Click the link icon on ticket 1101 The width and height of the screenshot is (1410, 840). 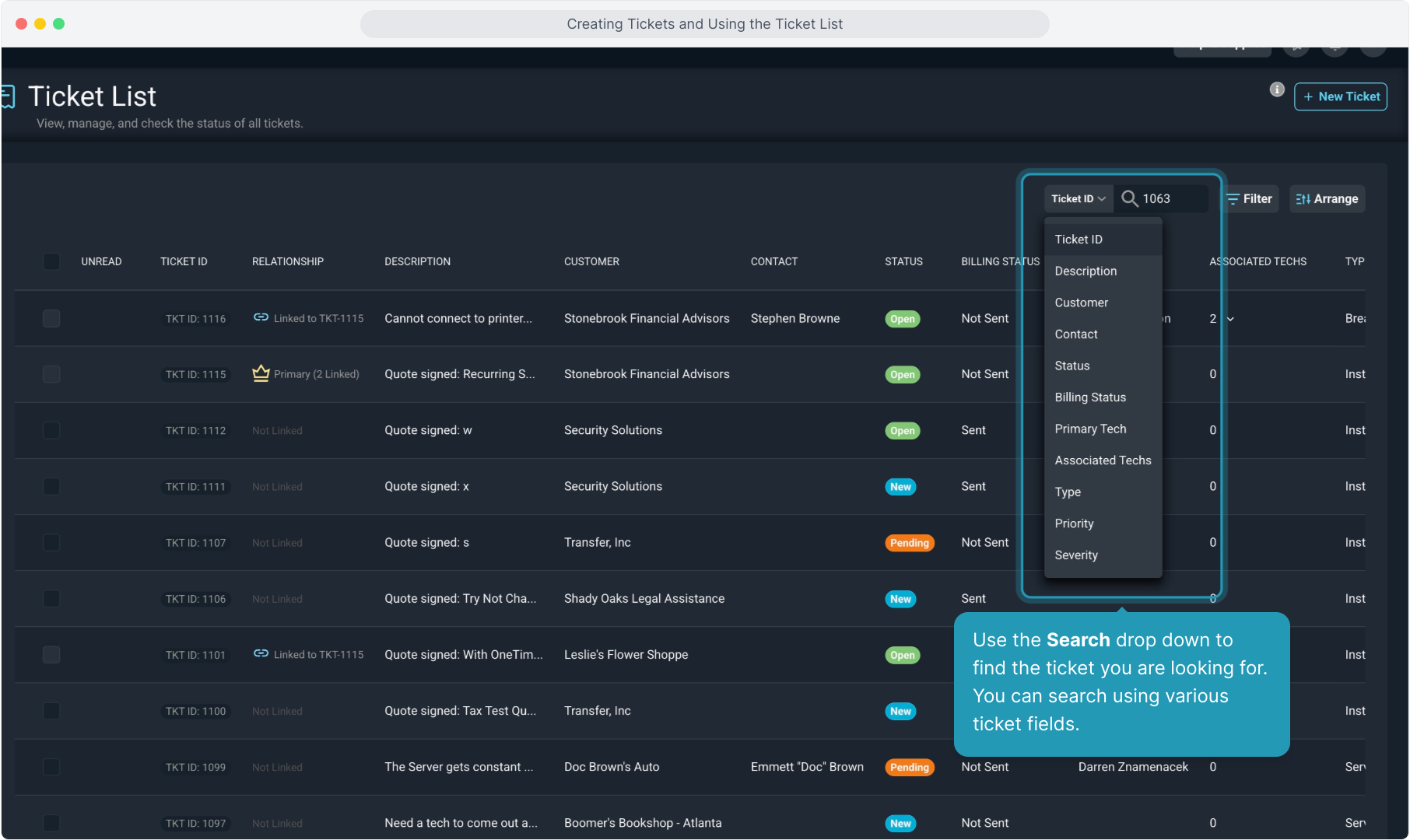tap(261, 654)
